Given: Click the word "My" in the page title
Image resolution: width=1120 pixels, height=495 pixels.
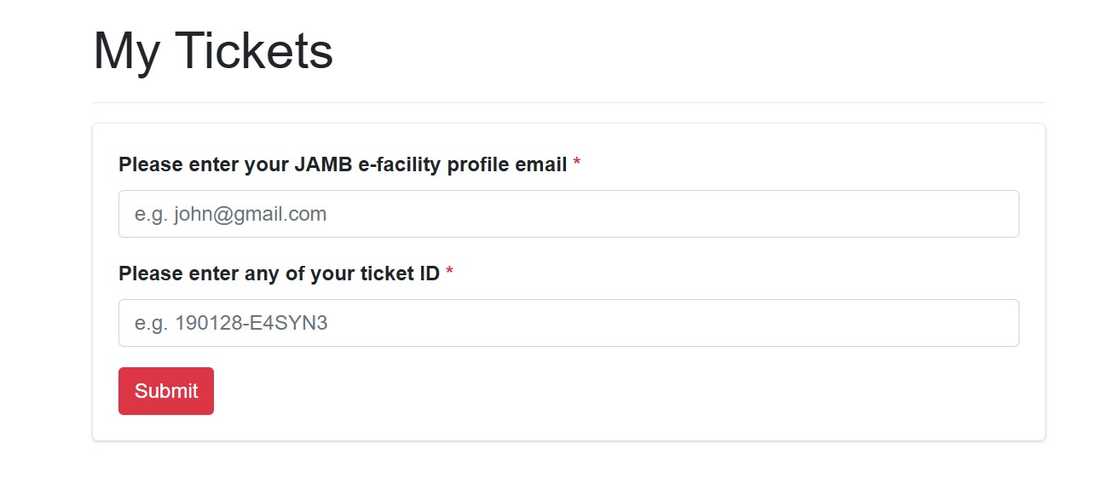Looking at the screenshot, I should coord(127,51).
